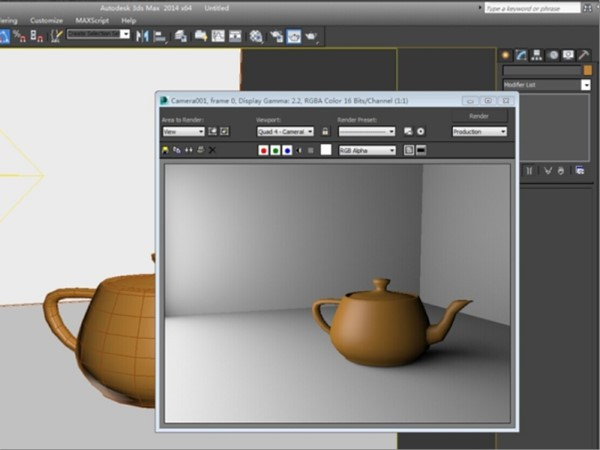Toggle the red channel in render window
This screenshot has width=600, height=450.
[x=263, y=150]
